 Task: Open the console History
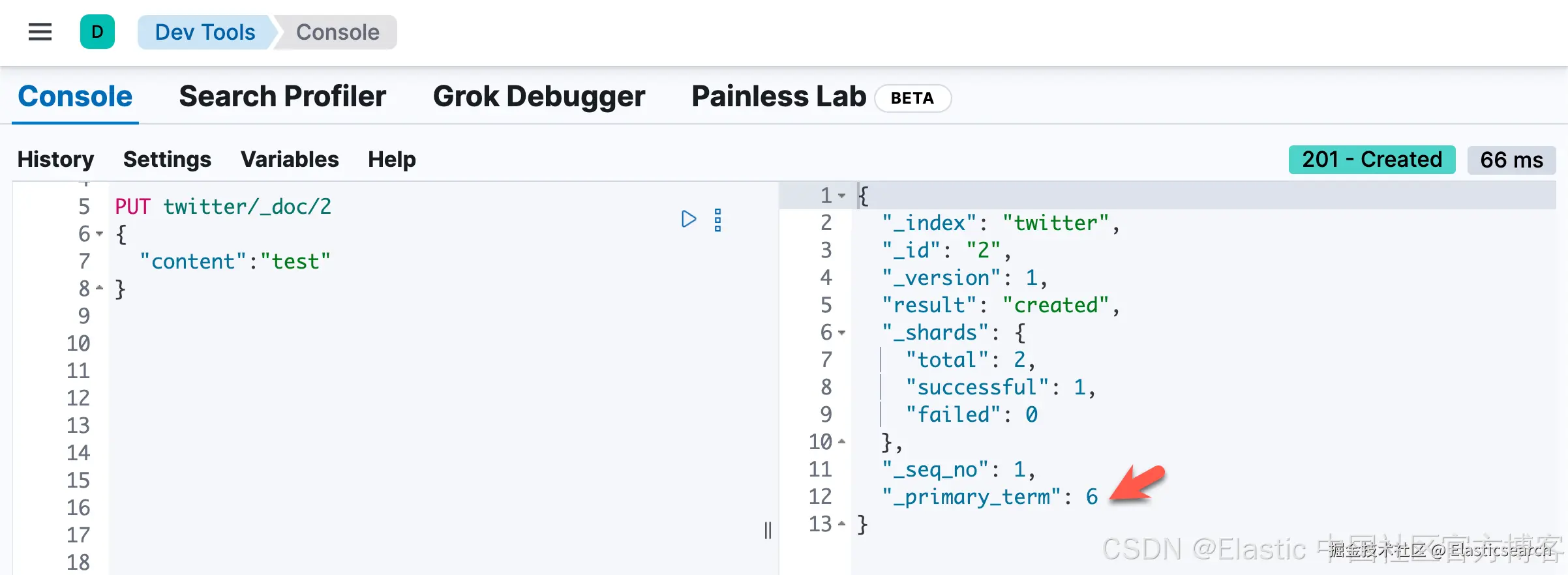(x=55, y=160)
